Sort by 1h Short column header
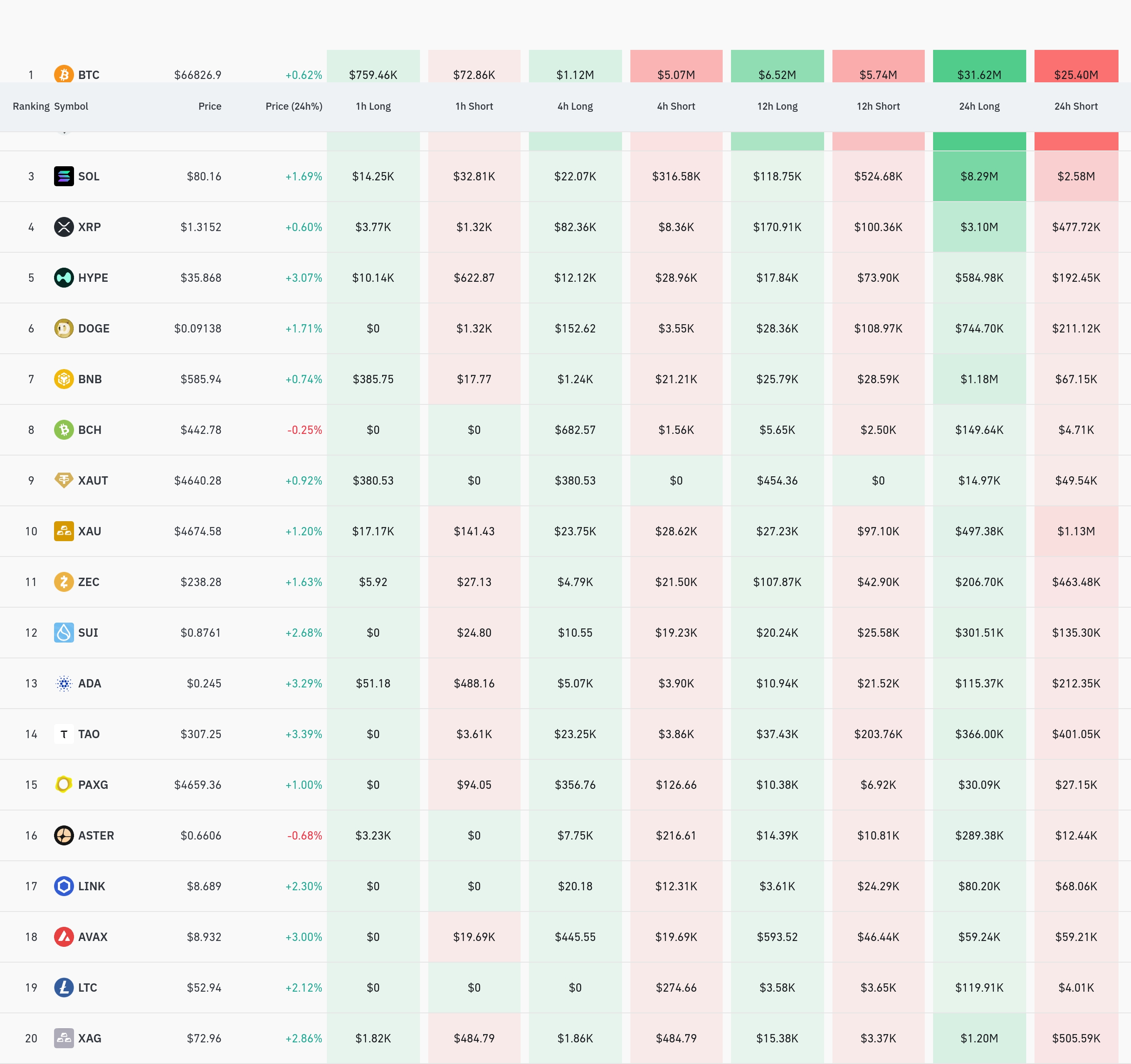This screenshot has height=1064, width=1131. pyautogui.click(x=473, y=106)
